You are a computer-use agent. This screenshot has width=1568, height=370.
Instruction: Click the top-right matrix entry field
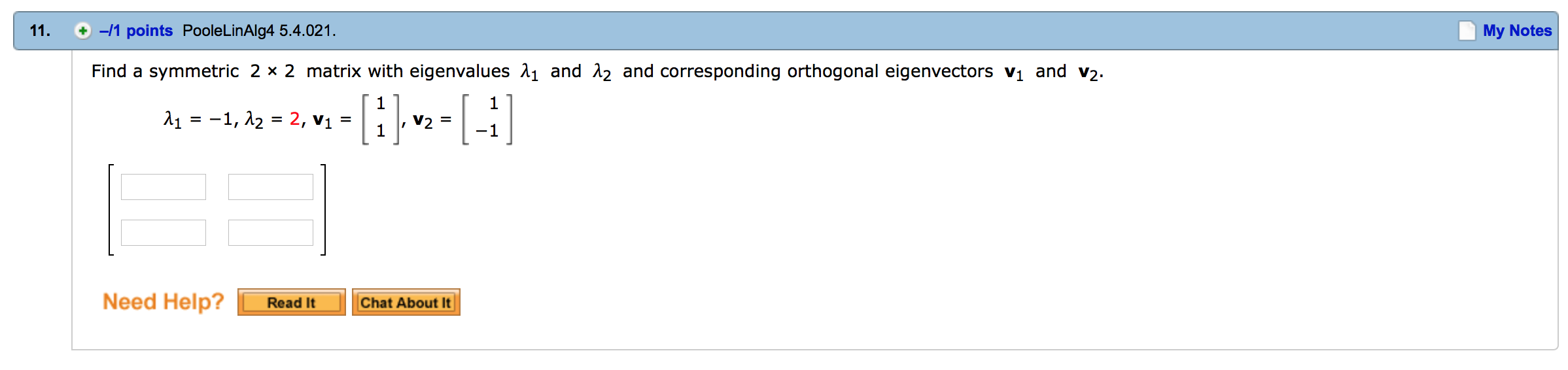tap(271, 187)
